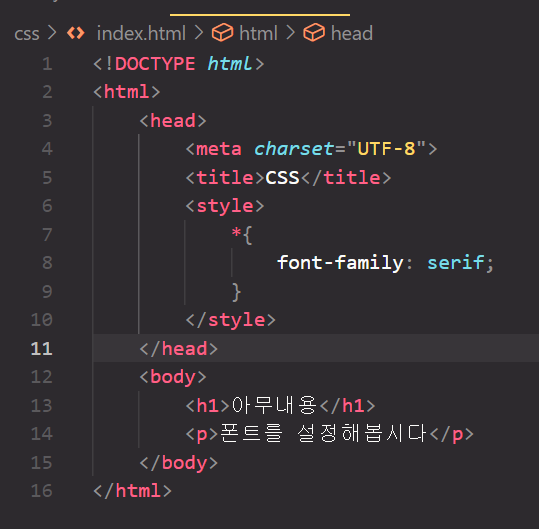Click the css folder breadcrumb

coord(27,34)
